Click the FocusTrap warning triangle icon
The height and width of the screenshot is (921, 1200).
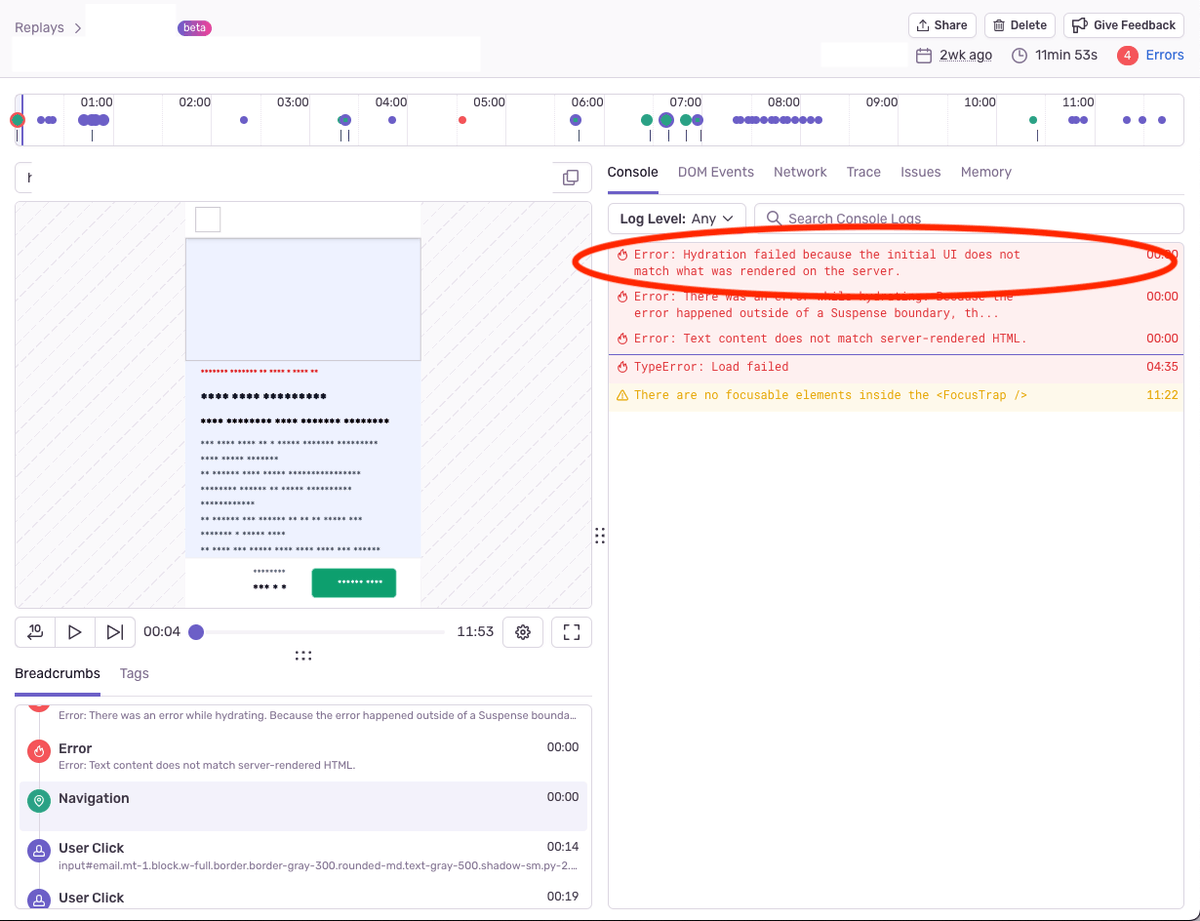[x=622, y=396]
